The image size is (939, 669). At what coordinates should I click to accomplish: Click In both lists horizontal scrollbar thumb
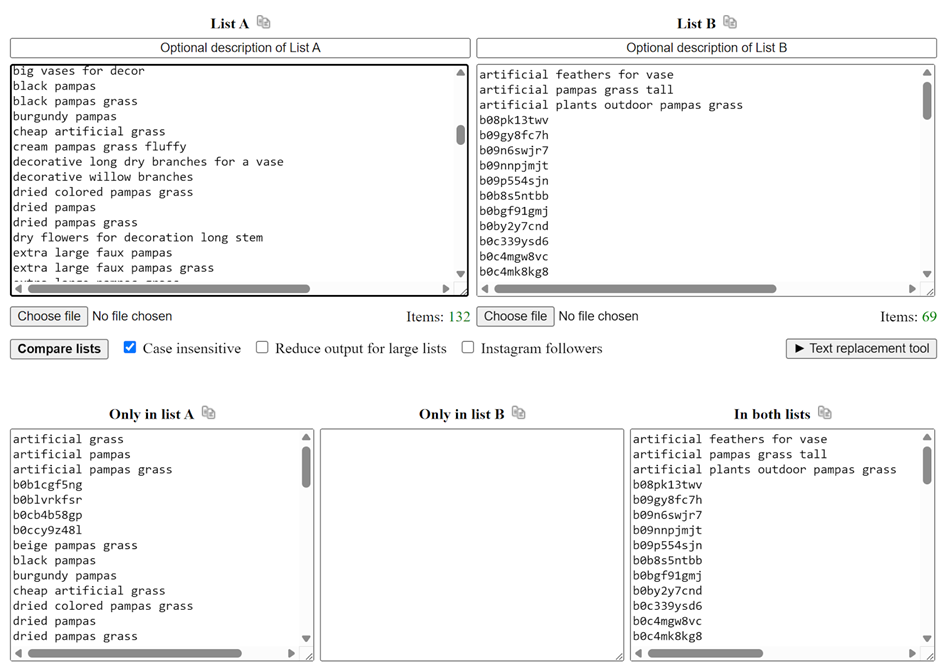coord(705,653)
